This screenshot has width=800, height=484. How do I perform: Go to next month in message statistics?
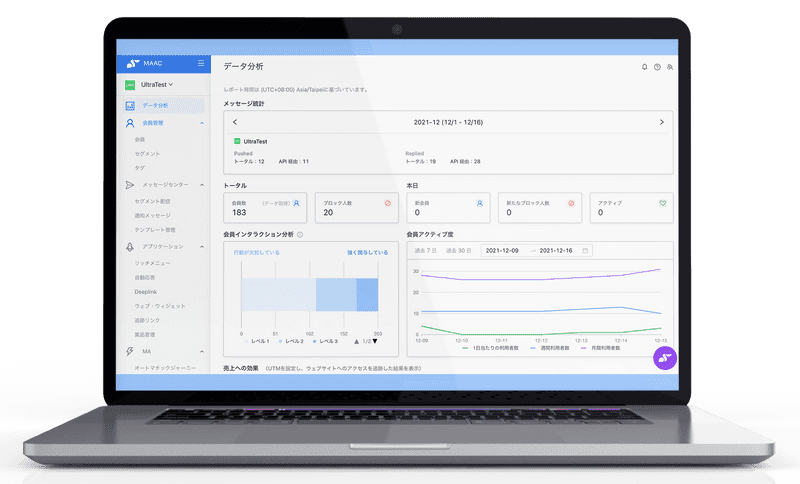point(662,122)
